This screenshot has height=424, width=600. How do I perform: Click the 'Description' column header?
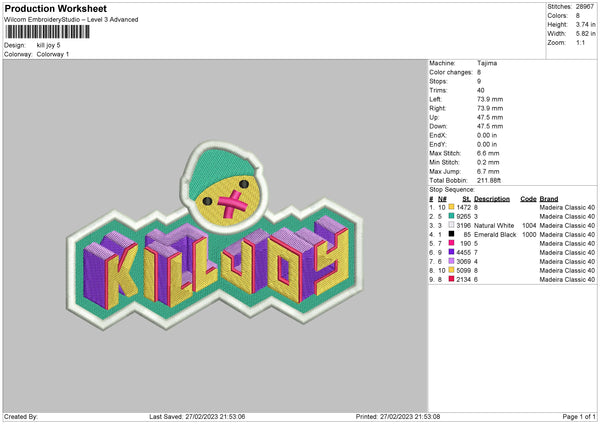click(492, 199)
